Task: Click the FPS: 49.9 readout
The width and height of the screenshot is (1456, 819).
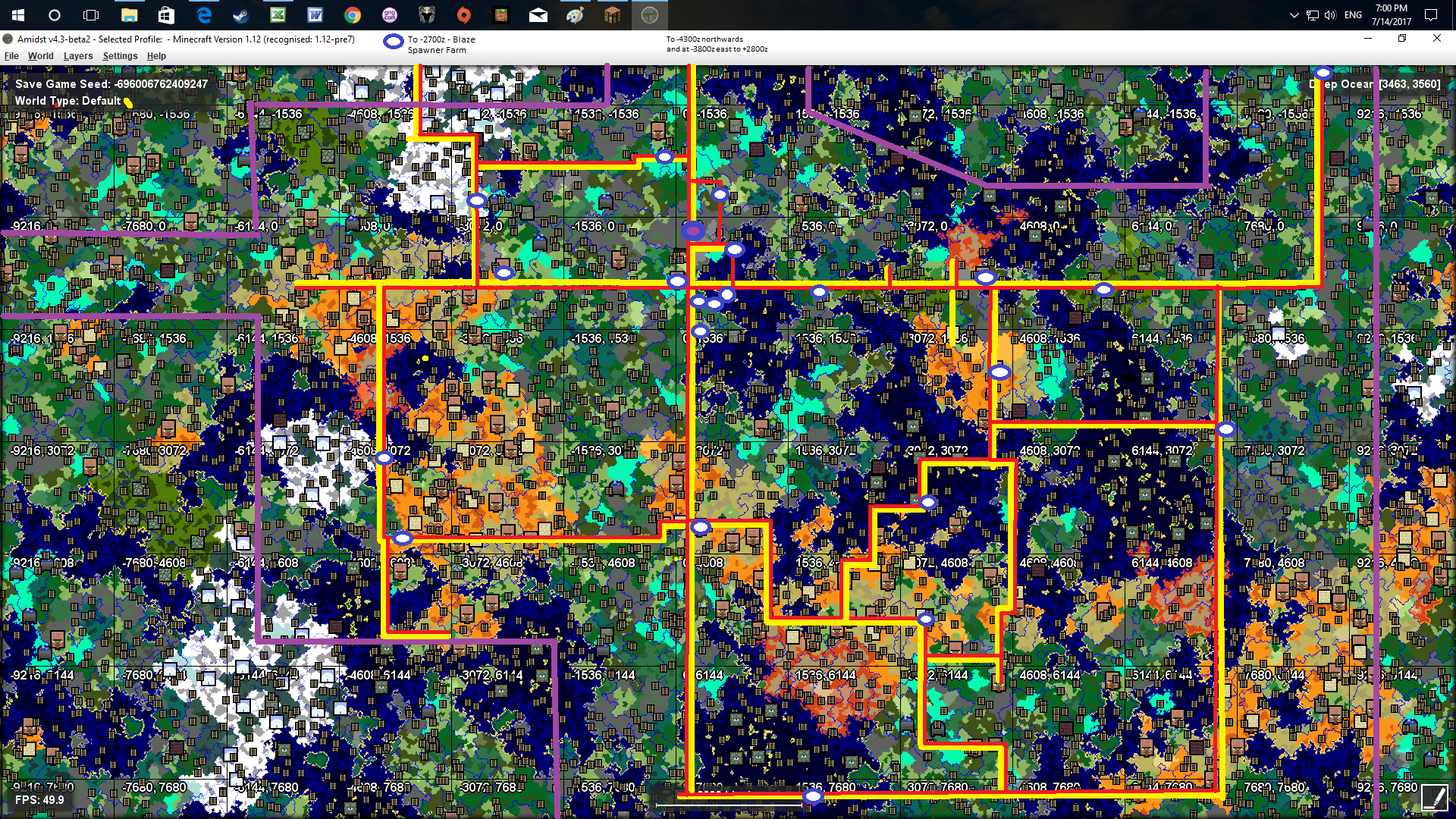Action: coord(39,799)
